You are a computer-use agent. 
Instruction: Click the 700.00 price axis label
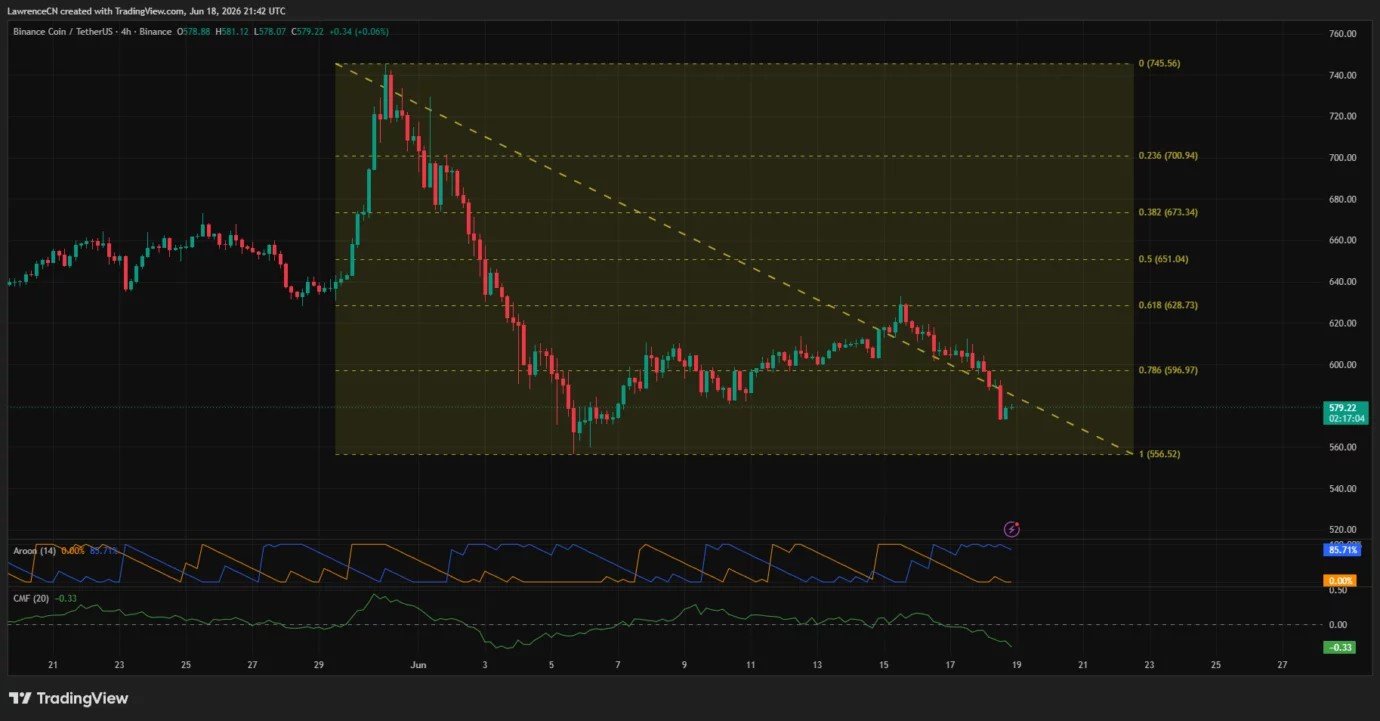[1341, 158]
